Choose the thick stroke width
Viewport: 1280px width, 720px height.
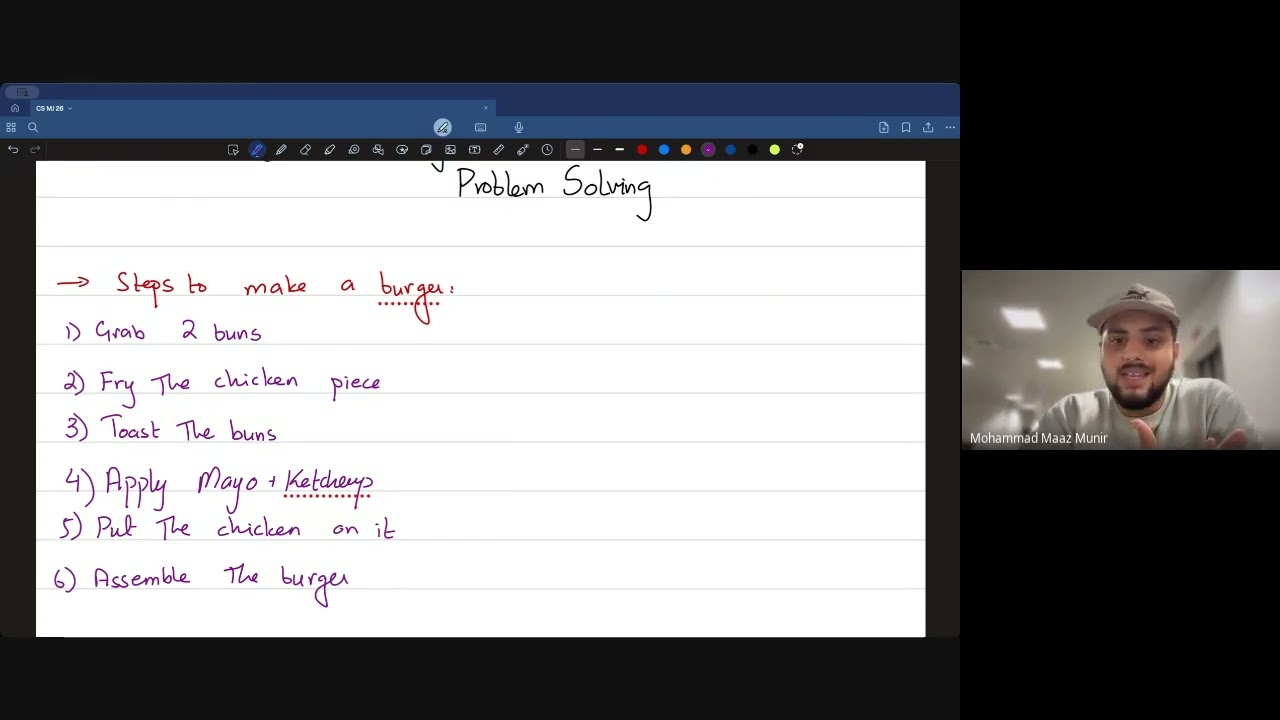click(619, 149)
